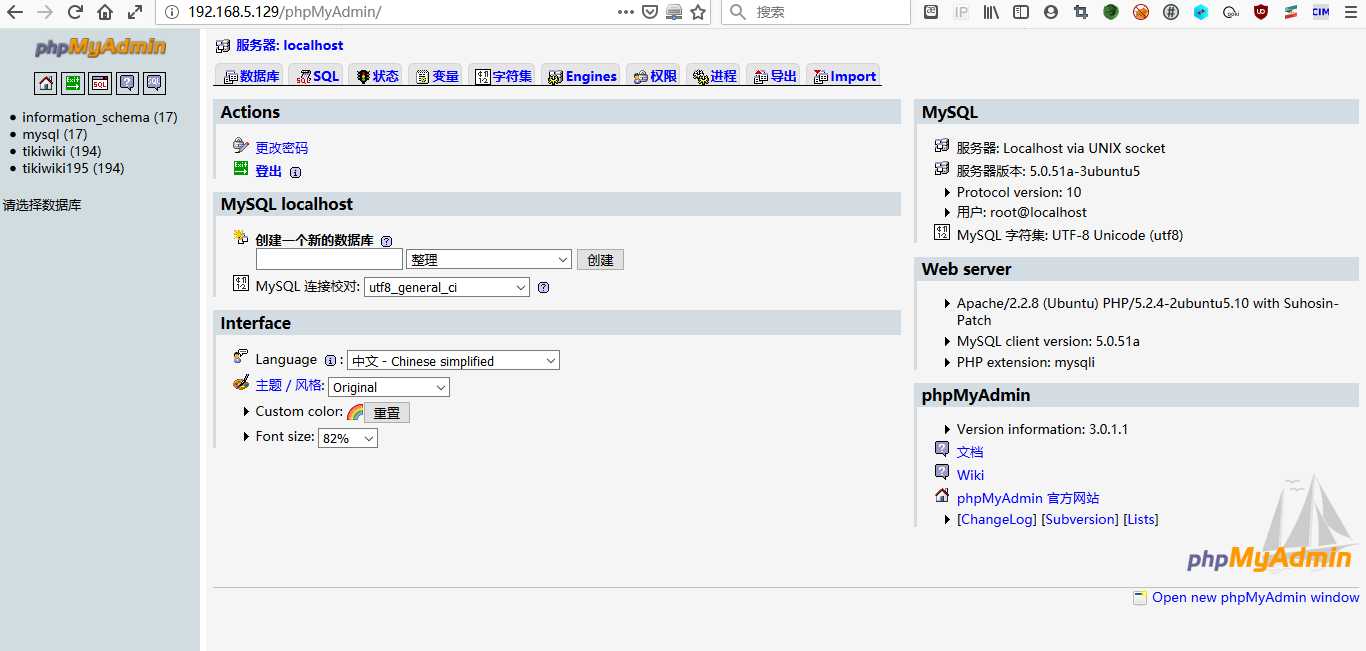The width and height of the screenshot is (1366, 651).
Task: Click the info icon next to Language
Action: click(x=330, y=360)
